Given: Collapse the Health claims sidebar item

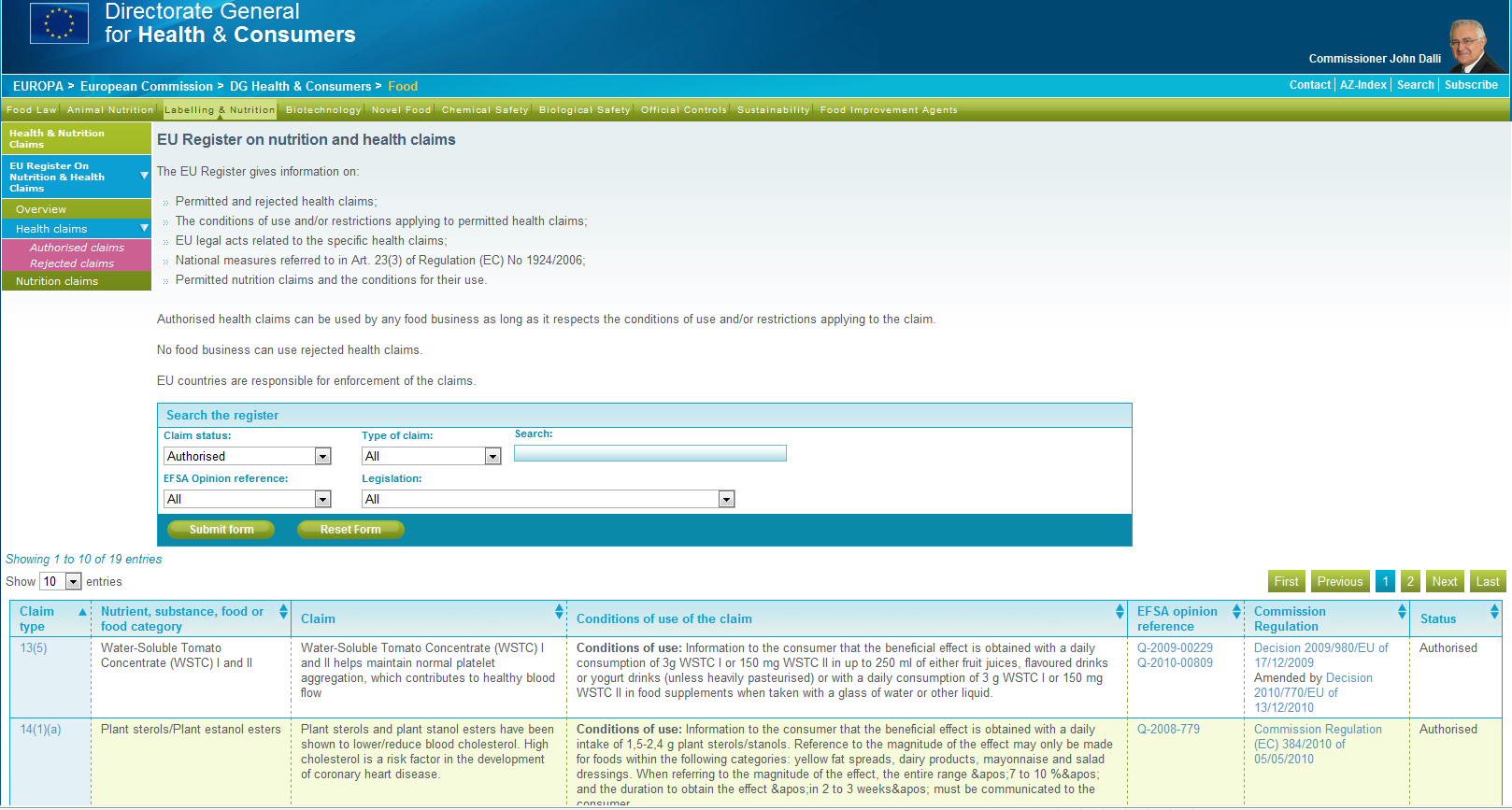Looking at the screenshot, I should pyautogui.click(x=144, y=228).
